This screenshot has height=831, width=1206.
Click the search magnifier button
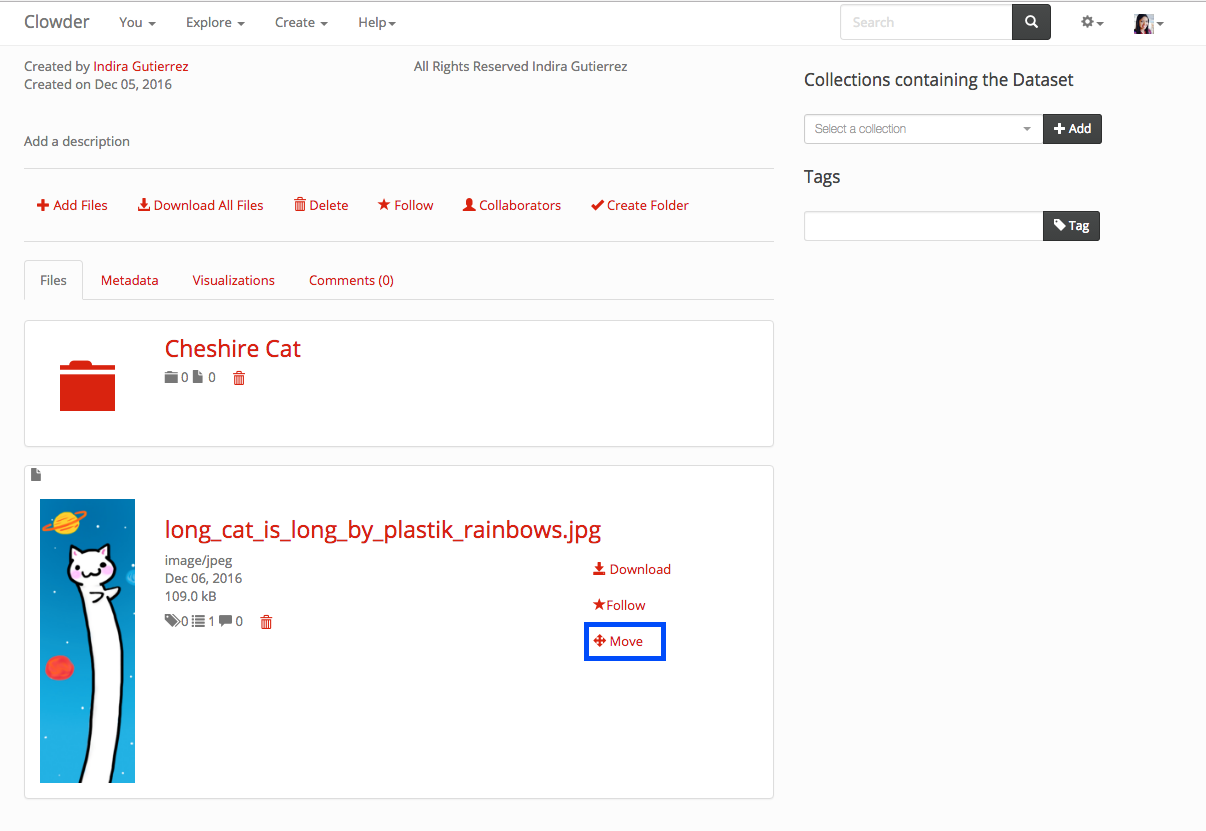click(1031, 22)
